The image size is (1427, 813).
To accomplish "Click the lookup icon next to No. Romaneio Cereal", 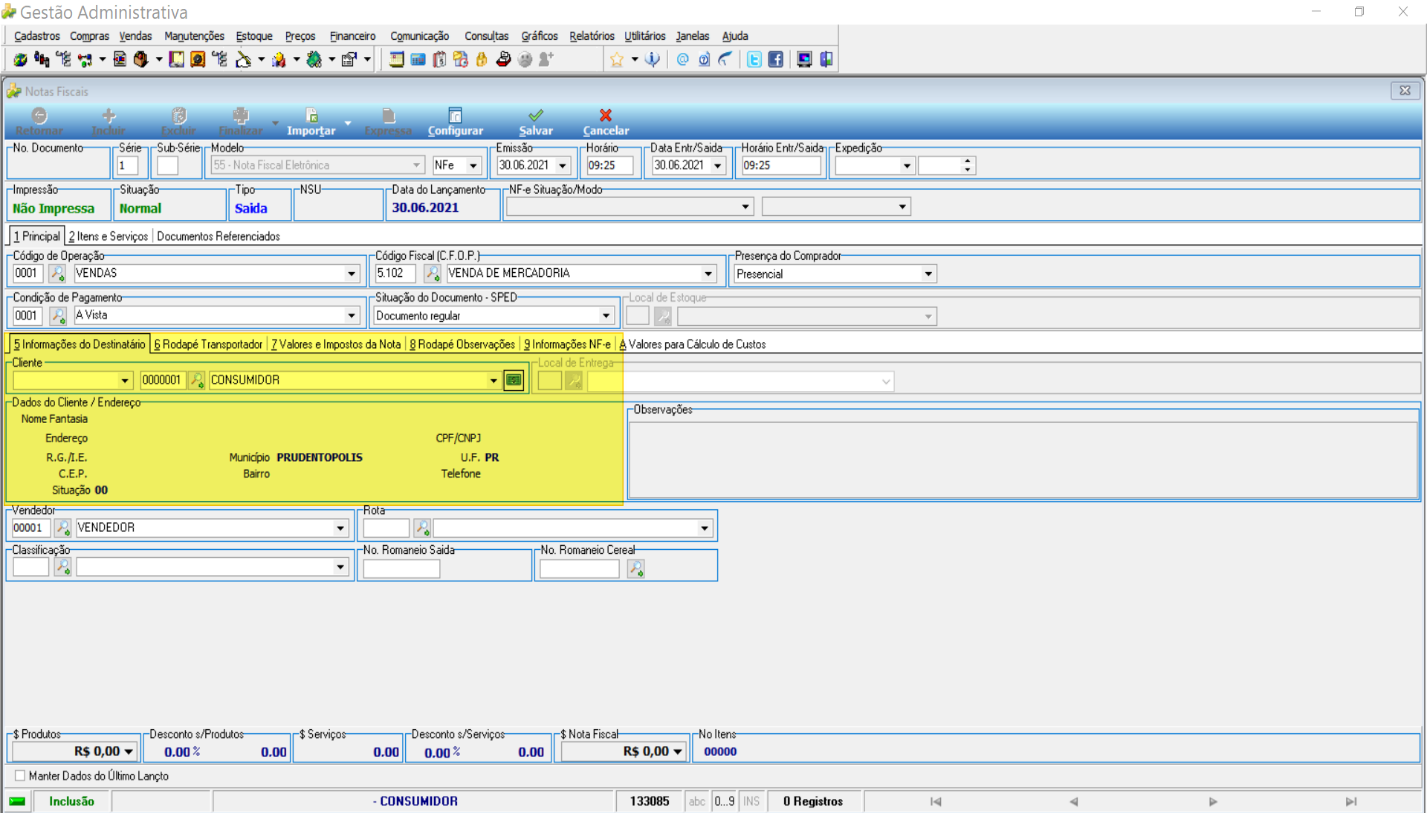I will tap(635, 568).
